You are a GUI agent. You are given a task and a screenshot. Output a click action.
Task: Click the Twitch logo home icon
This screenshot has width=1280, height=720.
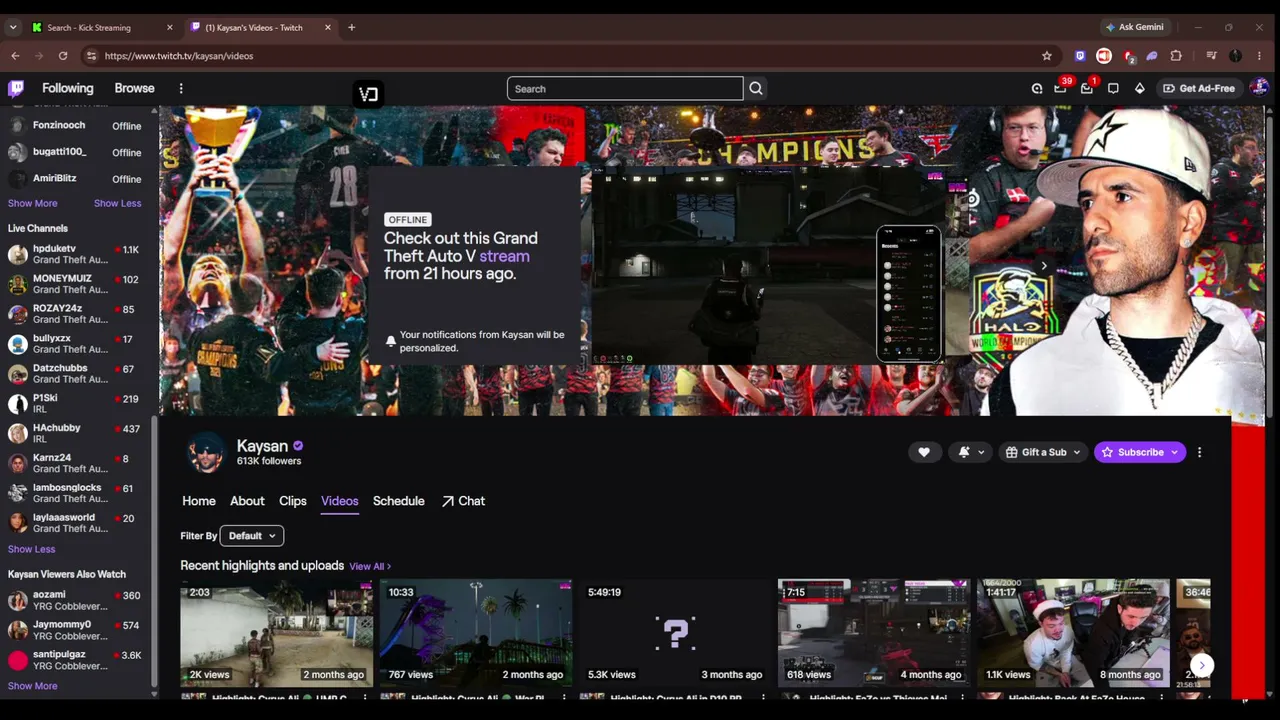16,88
